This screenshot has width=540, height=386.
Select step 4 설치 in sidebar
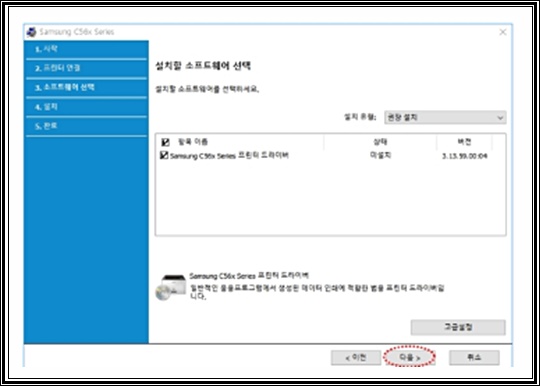tap(86, 107)
